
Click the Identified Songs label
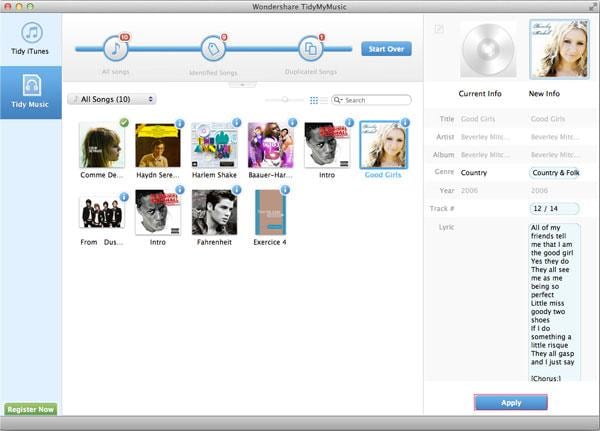pos(213,72)
